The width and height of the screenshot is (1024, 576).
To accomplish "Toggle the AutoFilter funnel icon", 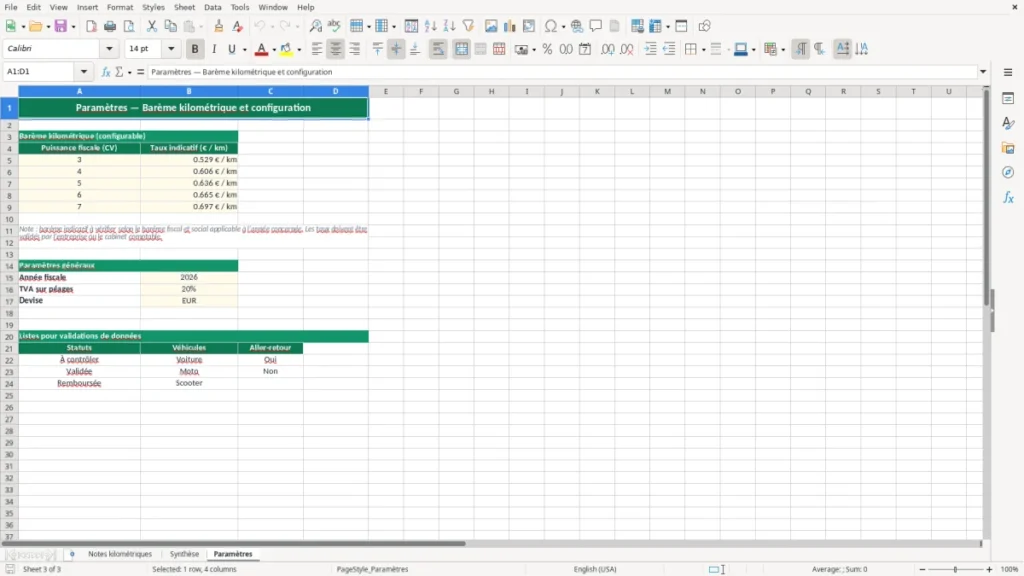I will [x=468, y=26].
